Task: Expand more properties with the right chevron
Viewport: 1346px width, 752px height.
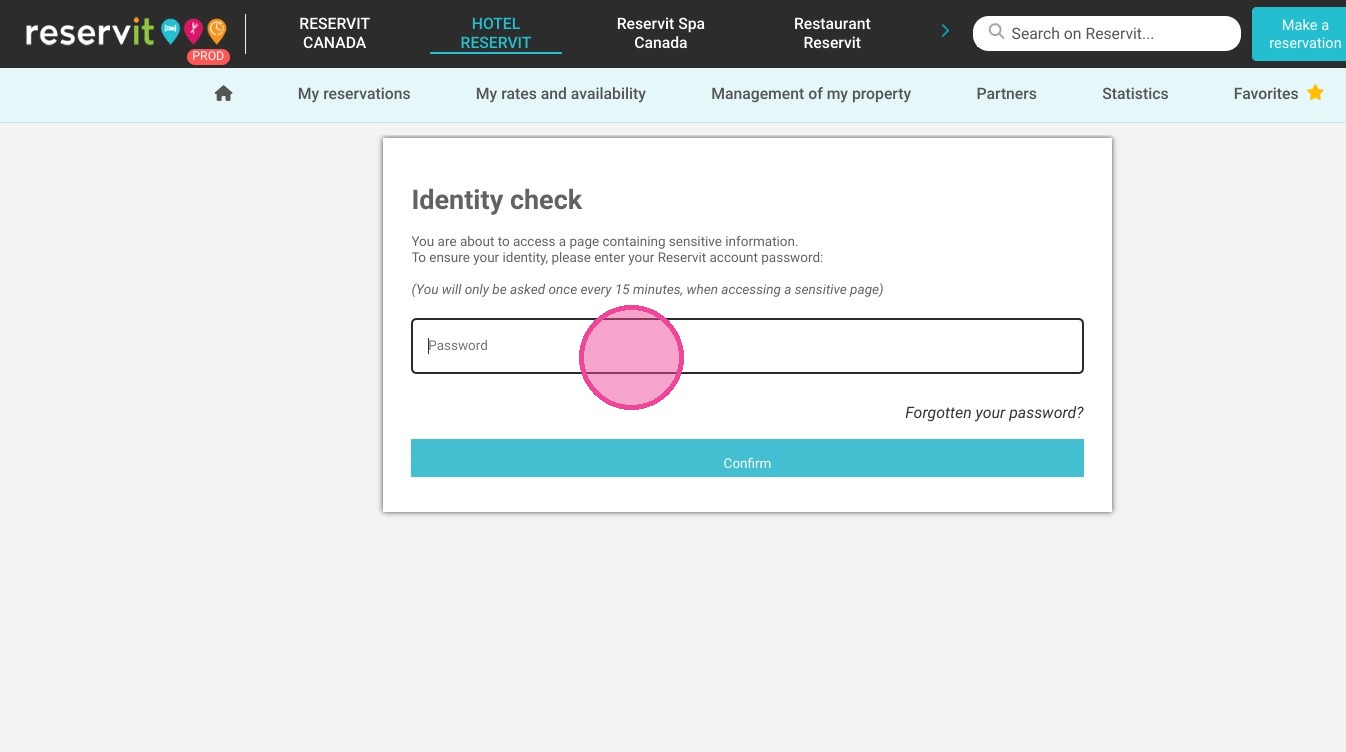Action: pyautogui.click(x=945, y=32)
